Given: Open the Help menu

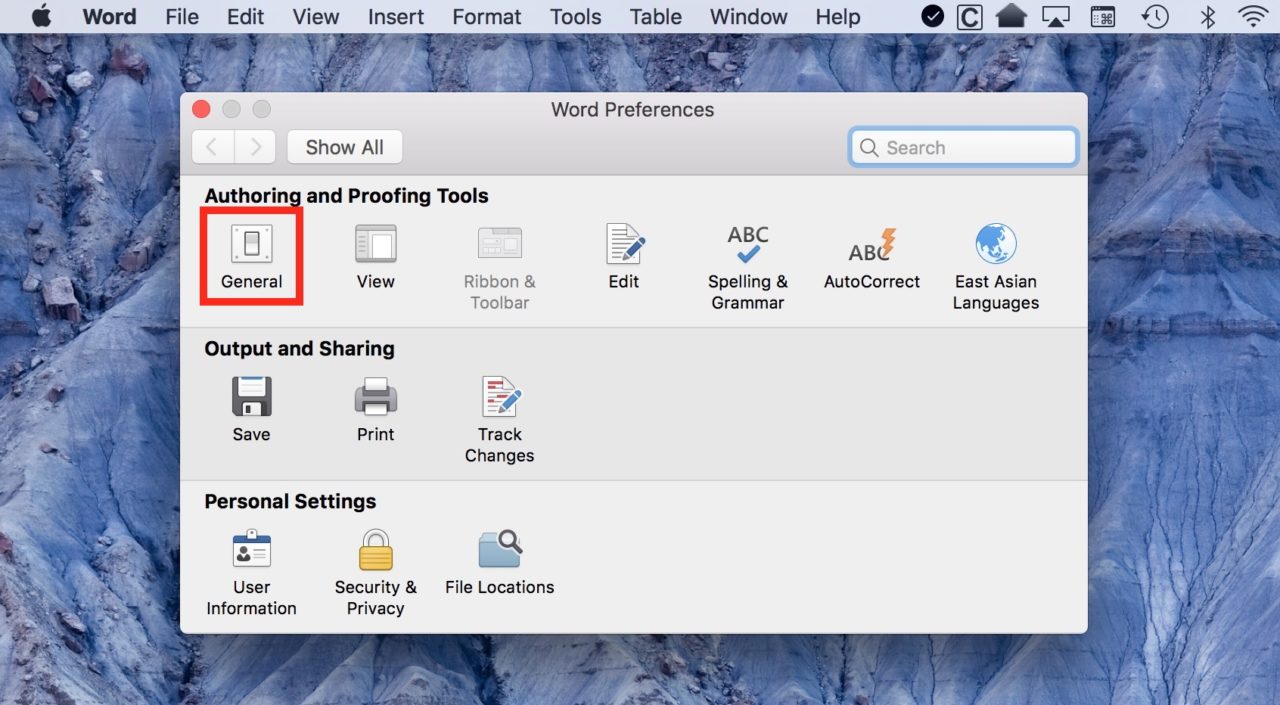Looking at the screenshot, I should [838, 16].
